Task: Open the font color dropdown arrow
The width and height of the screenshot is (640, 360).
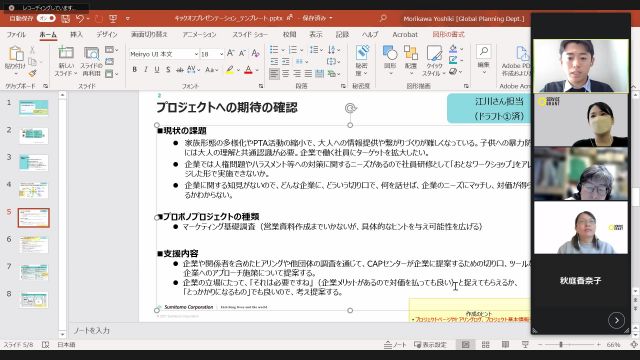Action: click(x=257, y=70)
